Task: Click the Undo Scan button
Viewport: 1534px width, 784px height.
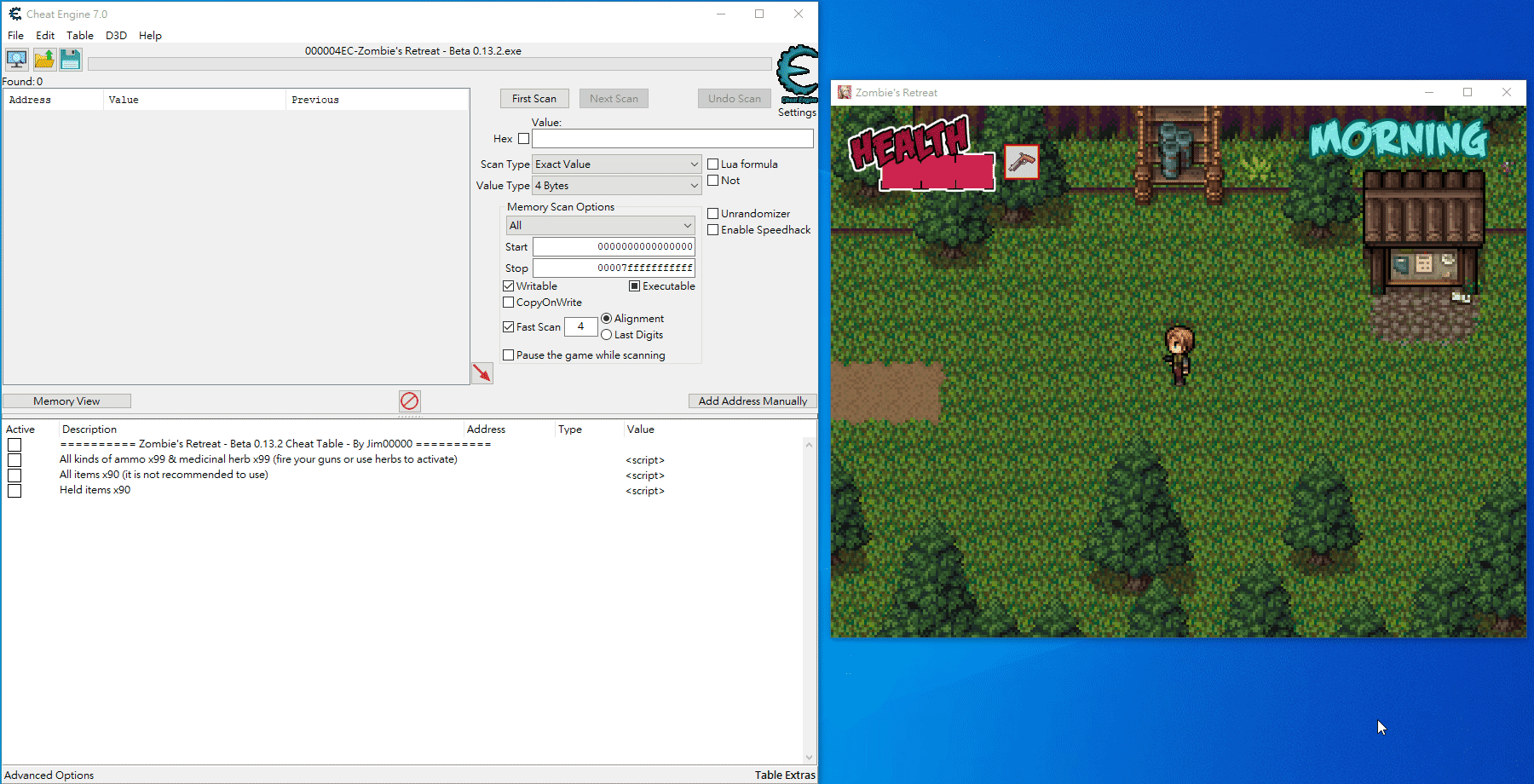Action: click(735, 99)
